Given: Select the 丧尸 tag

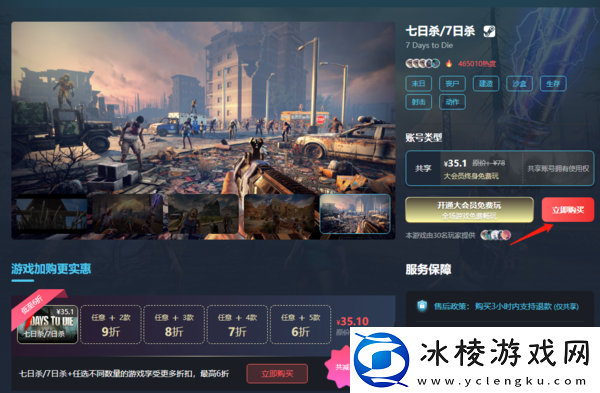Looking at the screenshot, I should tap(452, 83).
